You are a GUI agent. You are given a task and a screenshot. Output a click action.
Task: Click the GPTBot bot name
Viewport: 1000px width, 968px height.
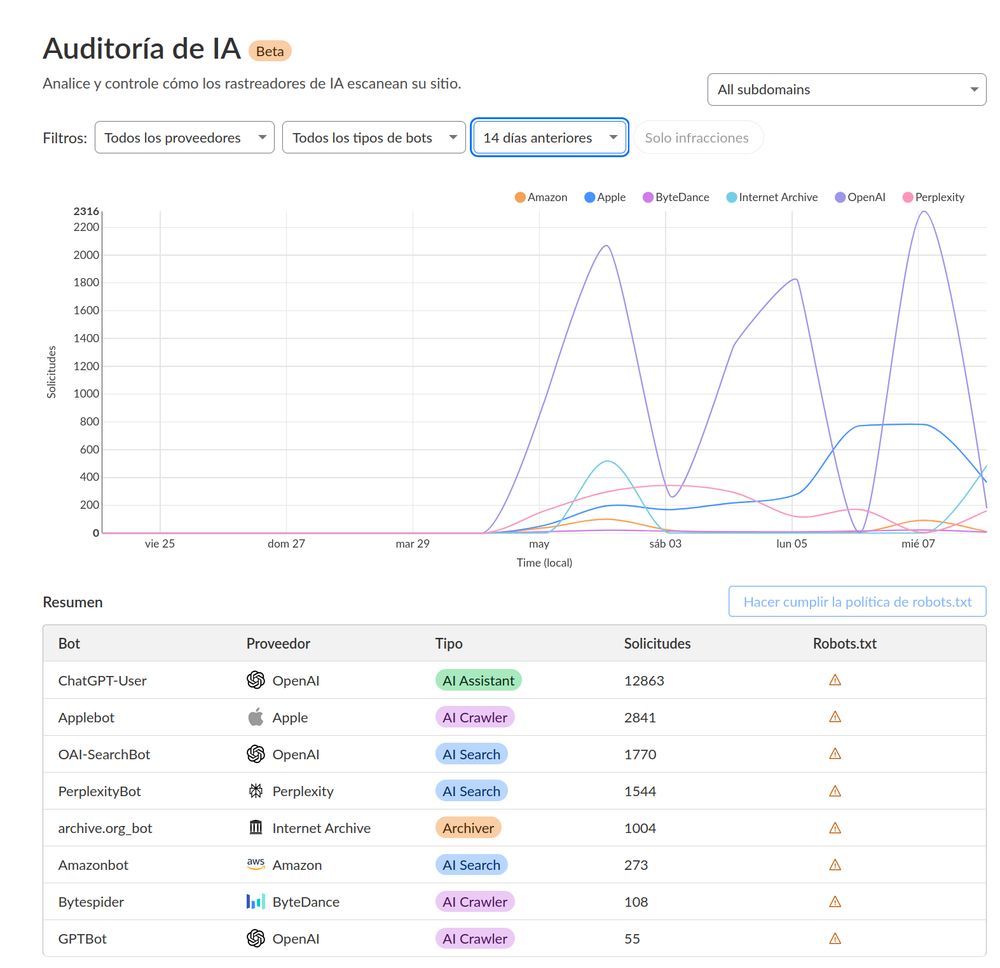82,939
